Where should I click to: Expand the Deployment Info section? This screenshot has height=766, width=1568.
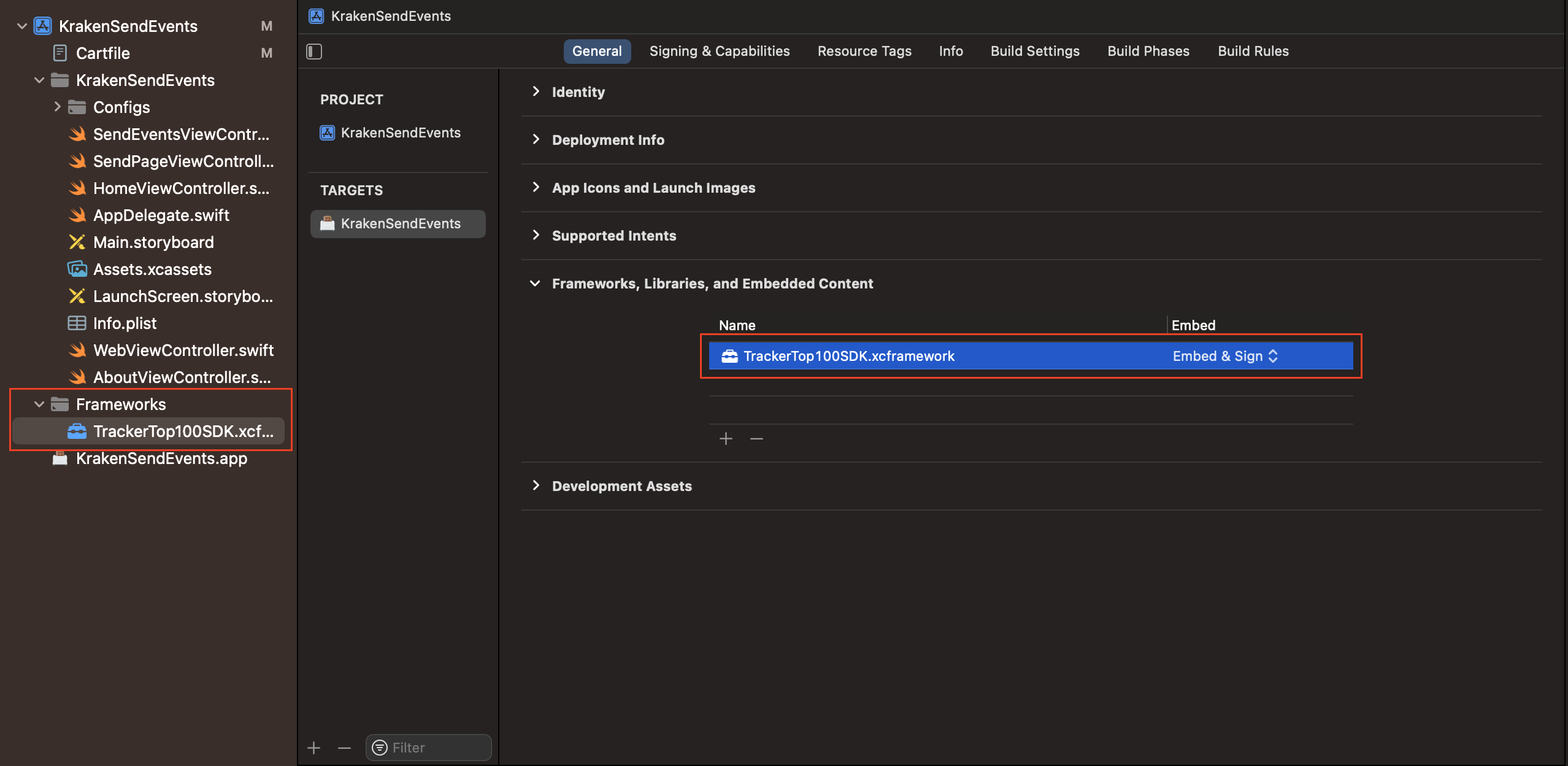tap(536, 139)
